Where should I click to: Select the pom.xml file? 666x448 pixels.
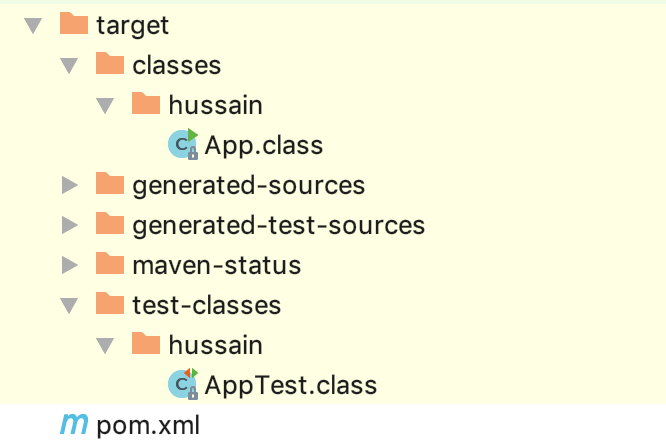pos(148,426)
